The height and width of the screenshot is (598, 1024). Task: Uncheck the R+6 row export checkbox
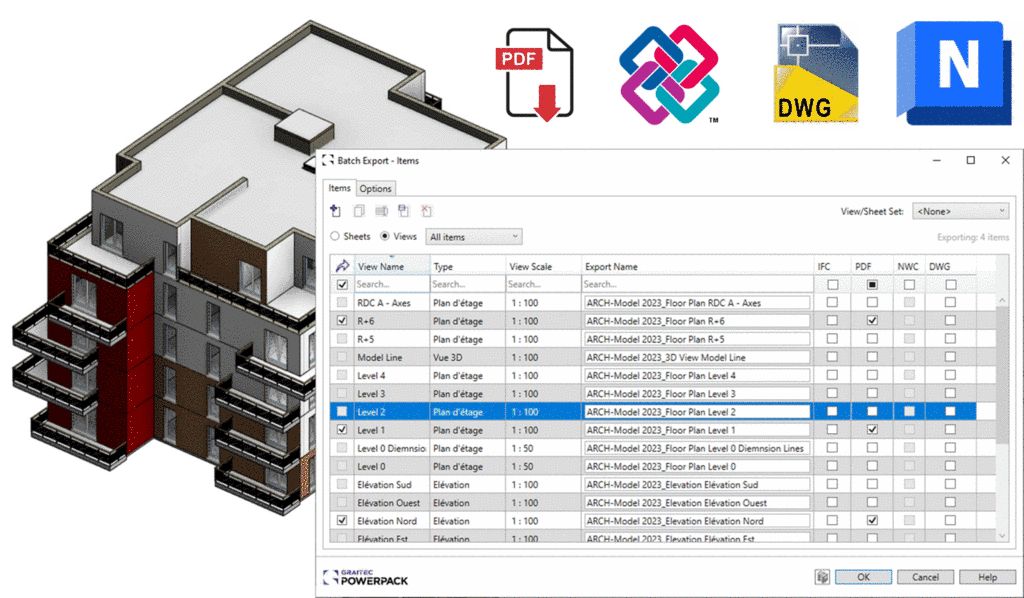pyautogui.click(x=342, y=321)
